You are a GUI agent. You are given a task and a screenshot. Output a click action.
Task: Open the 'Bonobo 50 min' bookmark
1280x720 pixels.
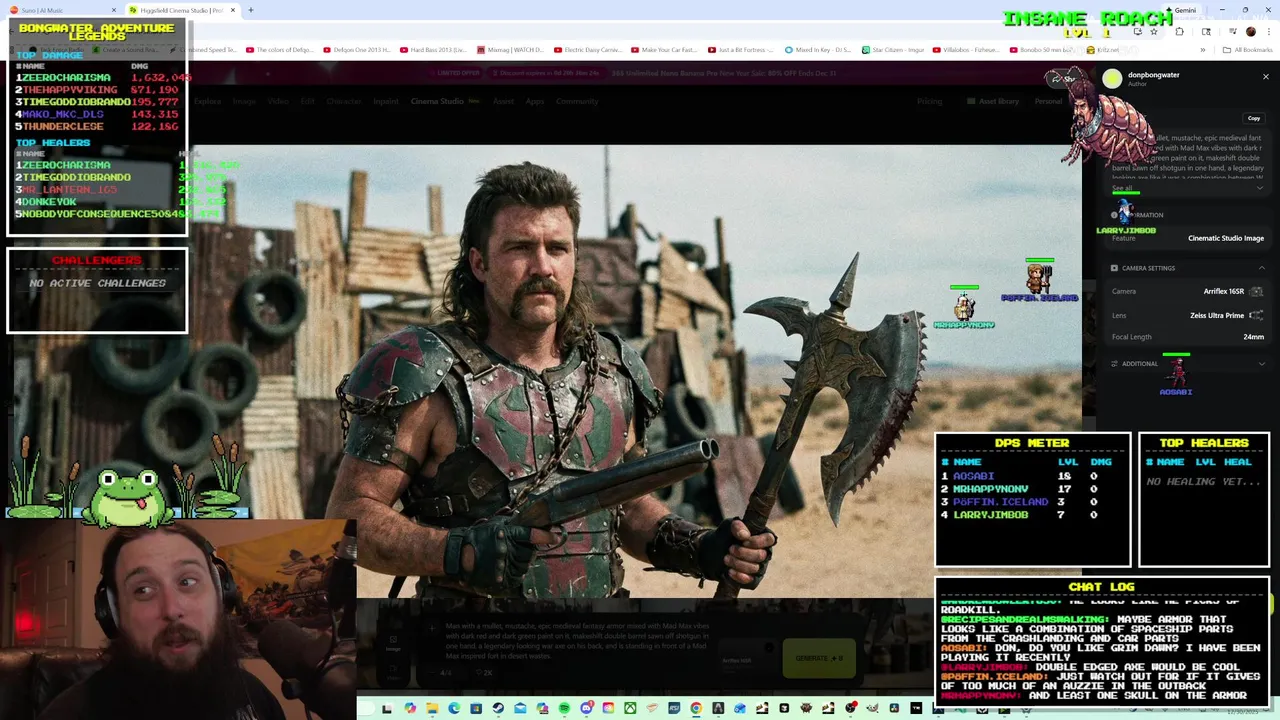click(x=1042, y=49)
